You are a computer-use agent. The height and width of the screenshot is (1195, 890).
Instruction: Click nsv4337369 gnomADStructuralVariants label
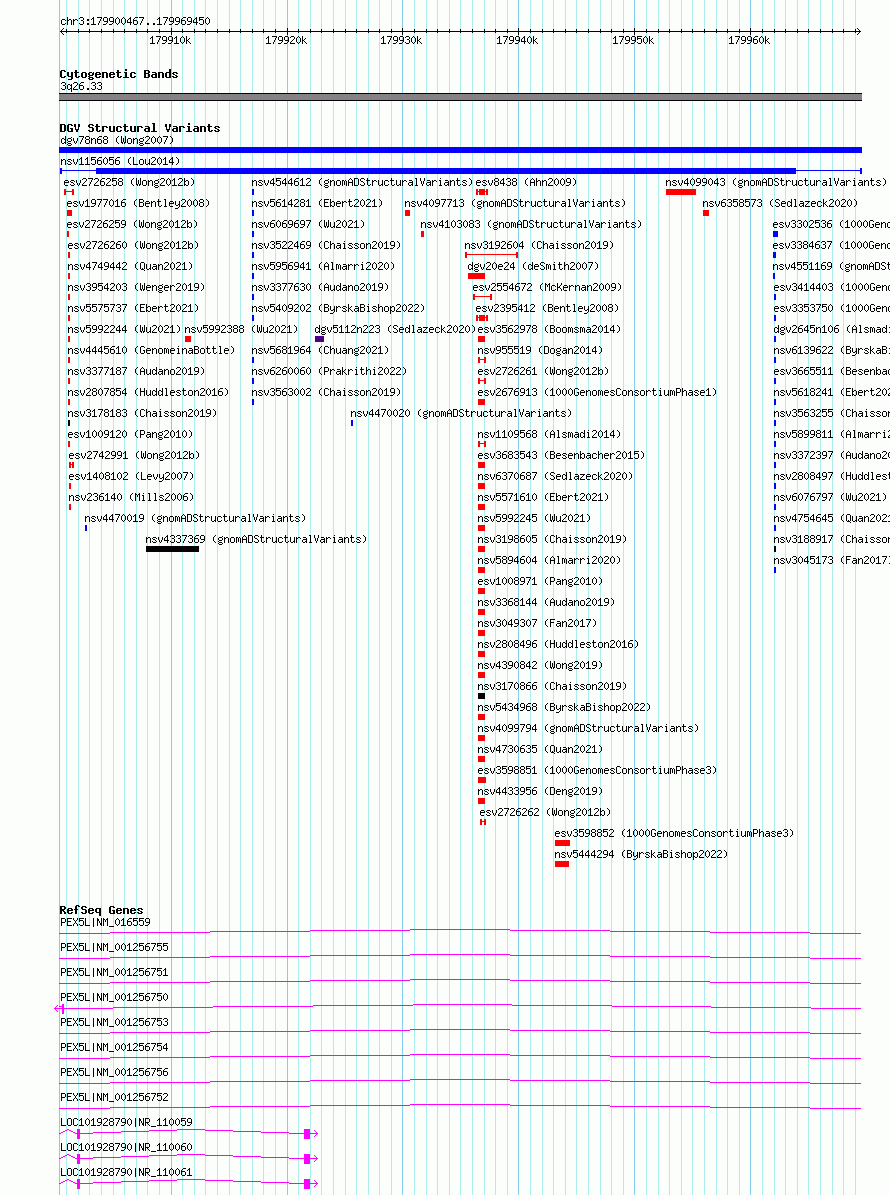coord(256,539)
